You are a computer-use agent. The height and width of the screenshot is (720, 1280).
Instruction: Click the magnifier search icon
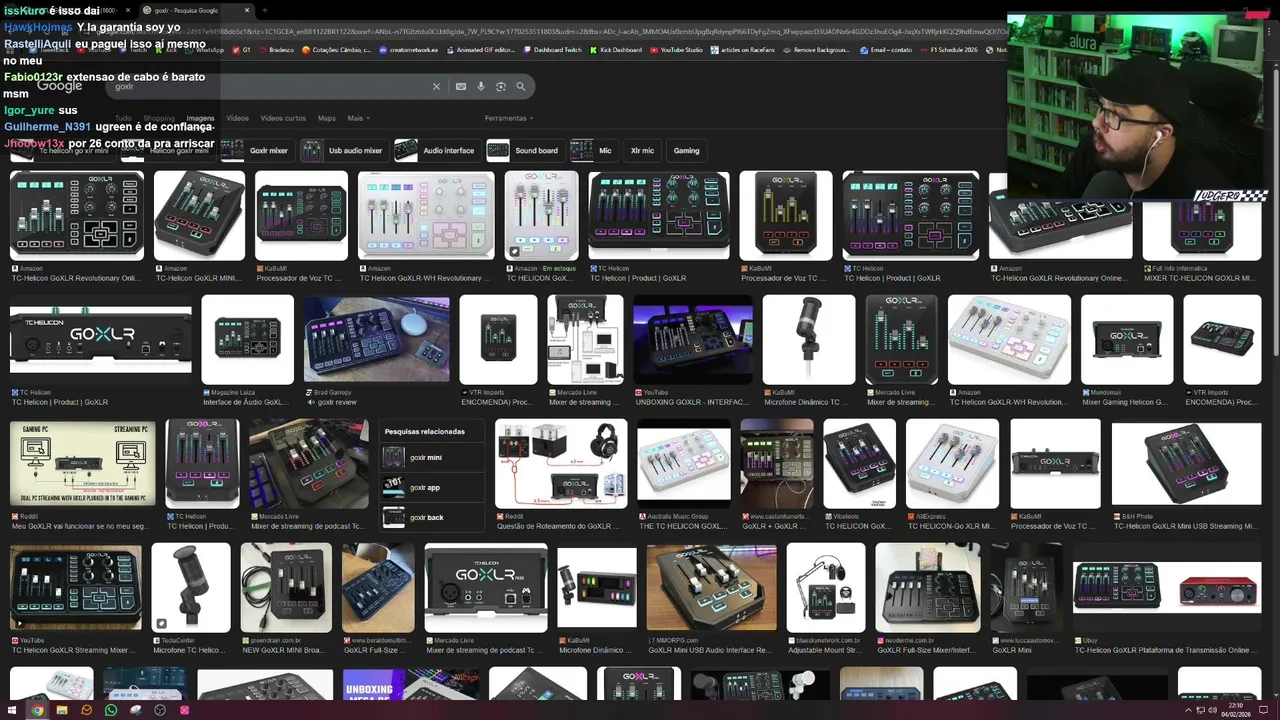pos(521,87)
